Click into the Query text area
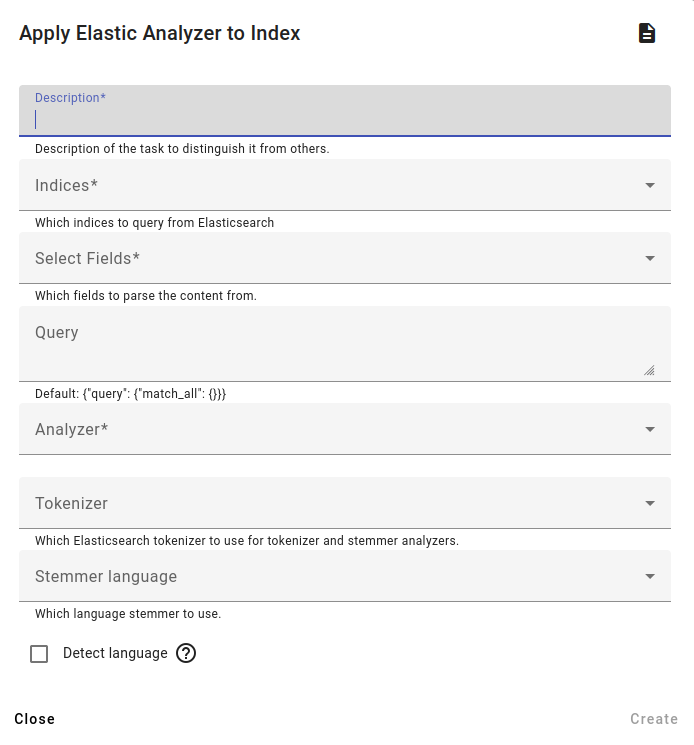 [345, 344]
